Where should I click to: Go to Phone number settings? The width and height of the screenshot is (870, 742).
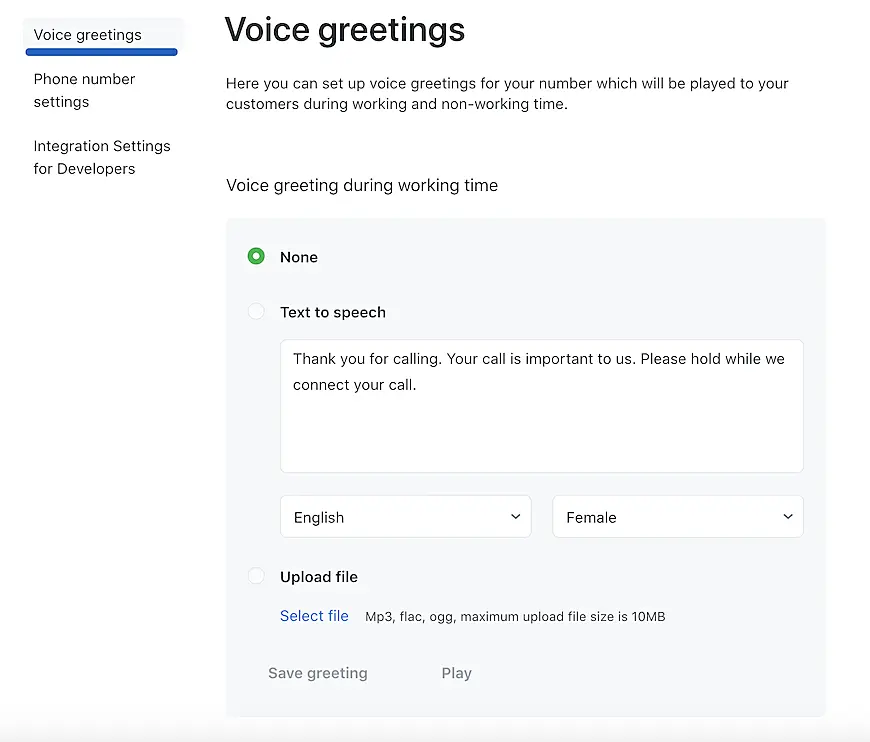click(x=84, y=90)
